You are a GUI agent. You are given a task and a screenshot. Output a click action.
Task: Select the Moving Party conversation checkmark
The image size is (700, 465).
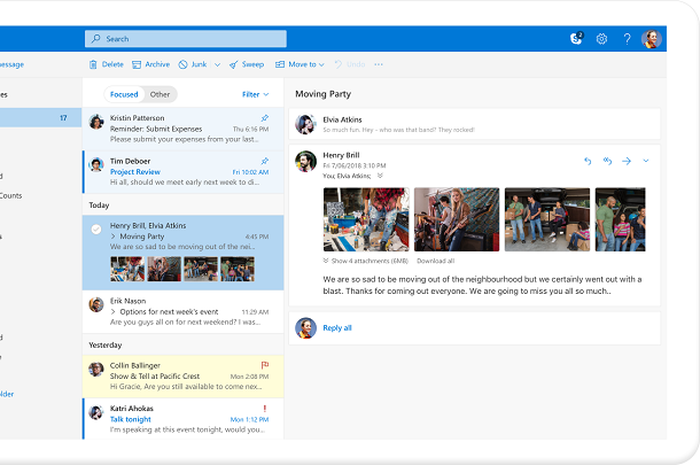tap(96, 229)
